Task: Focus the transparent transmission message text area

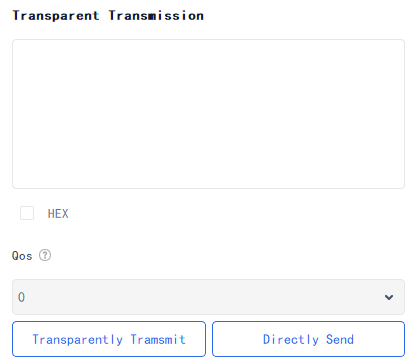Action: 208,114
